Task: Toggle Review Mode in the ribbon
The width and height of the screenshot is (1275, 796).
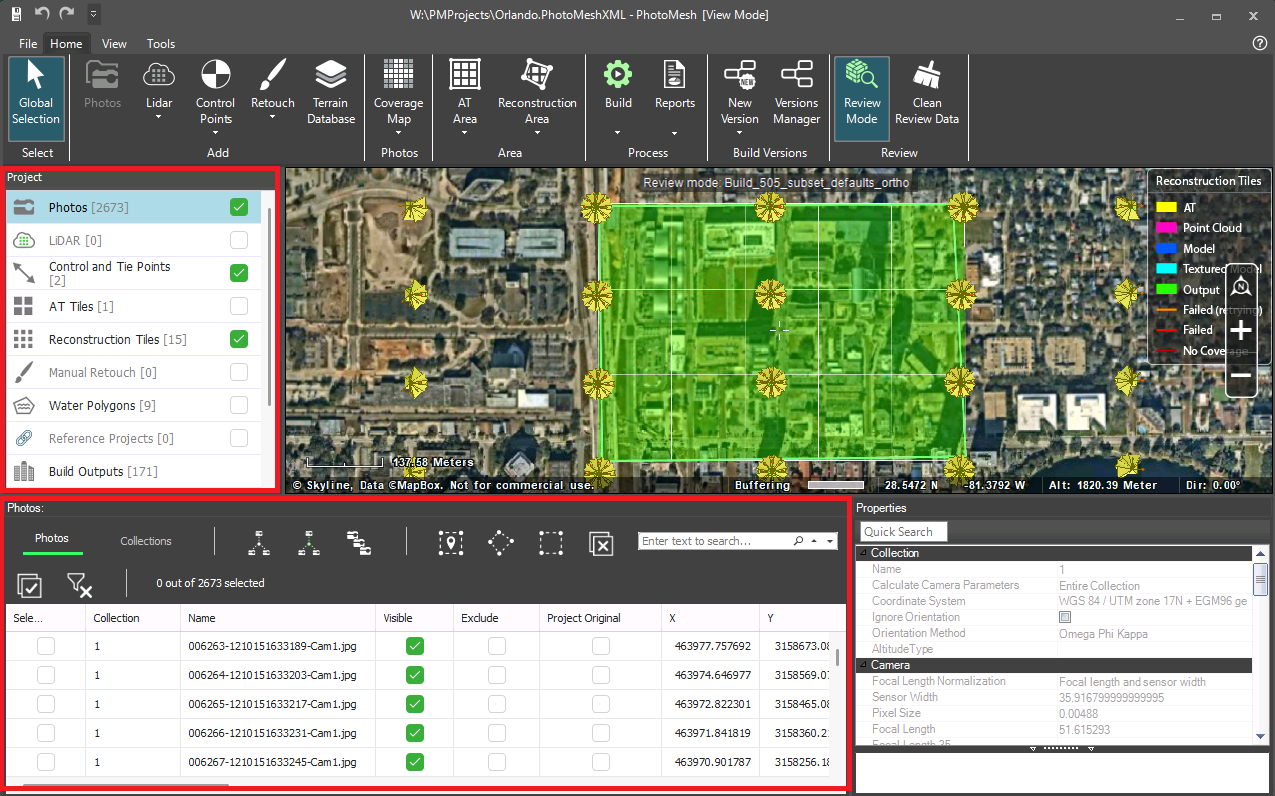Action: (x=862, y=97)
